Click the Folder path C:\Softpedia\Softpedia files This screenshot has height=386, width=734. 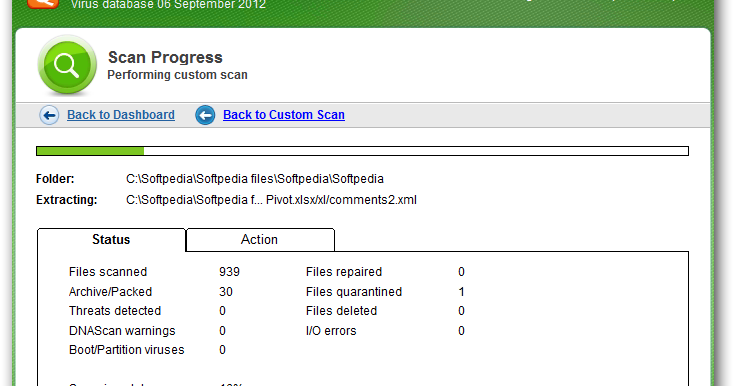tap(255, 179)
